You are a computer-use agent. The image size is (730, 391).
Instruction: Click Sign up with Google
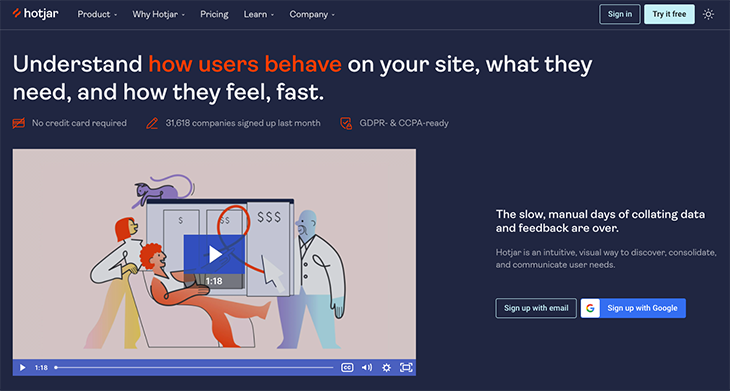pos(633,308)
